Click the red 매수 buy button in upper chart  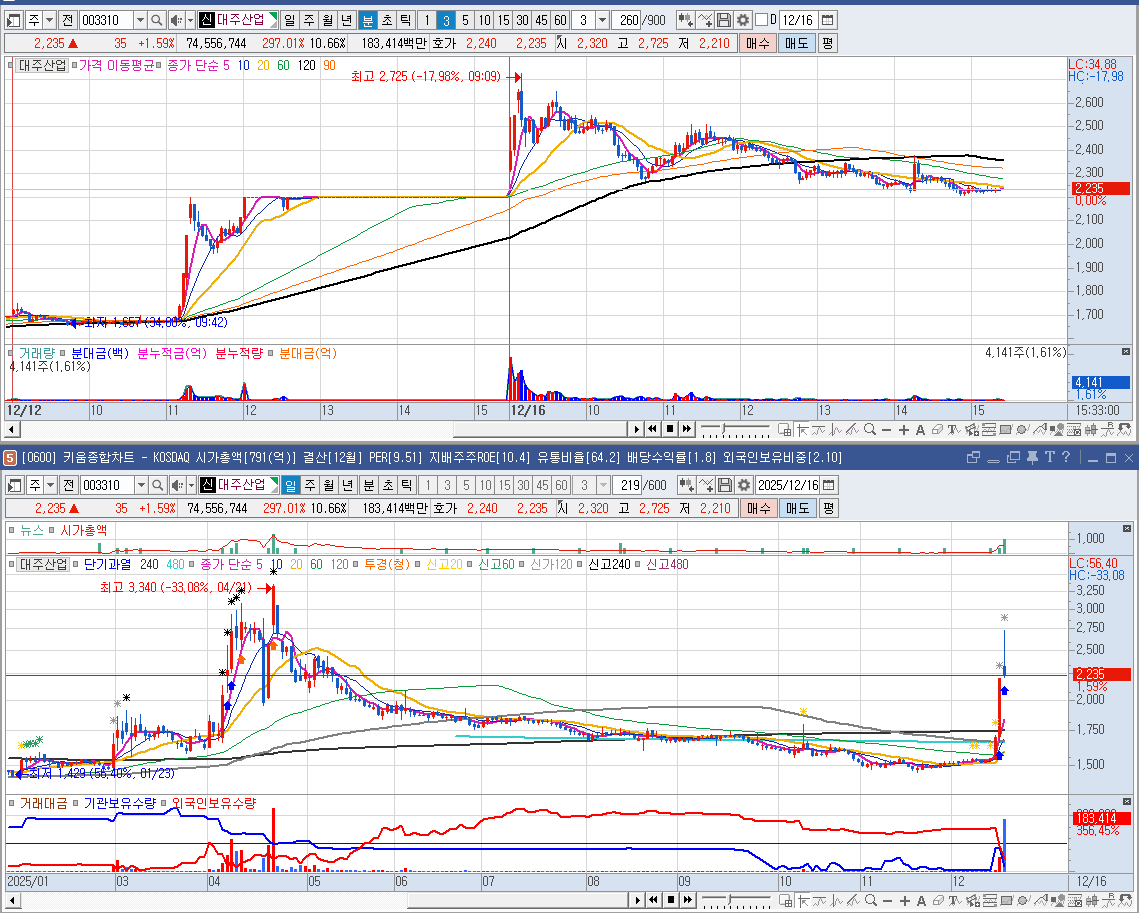pyautogui.click(x=757, y=43)
